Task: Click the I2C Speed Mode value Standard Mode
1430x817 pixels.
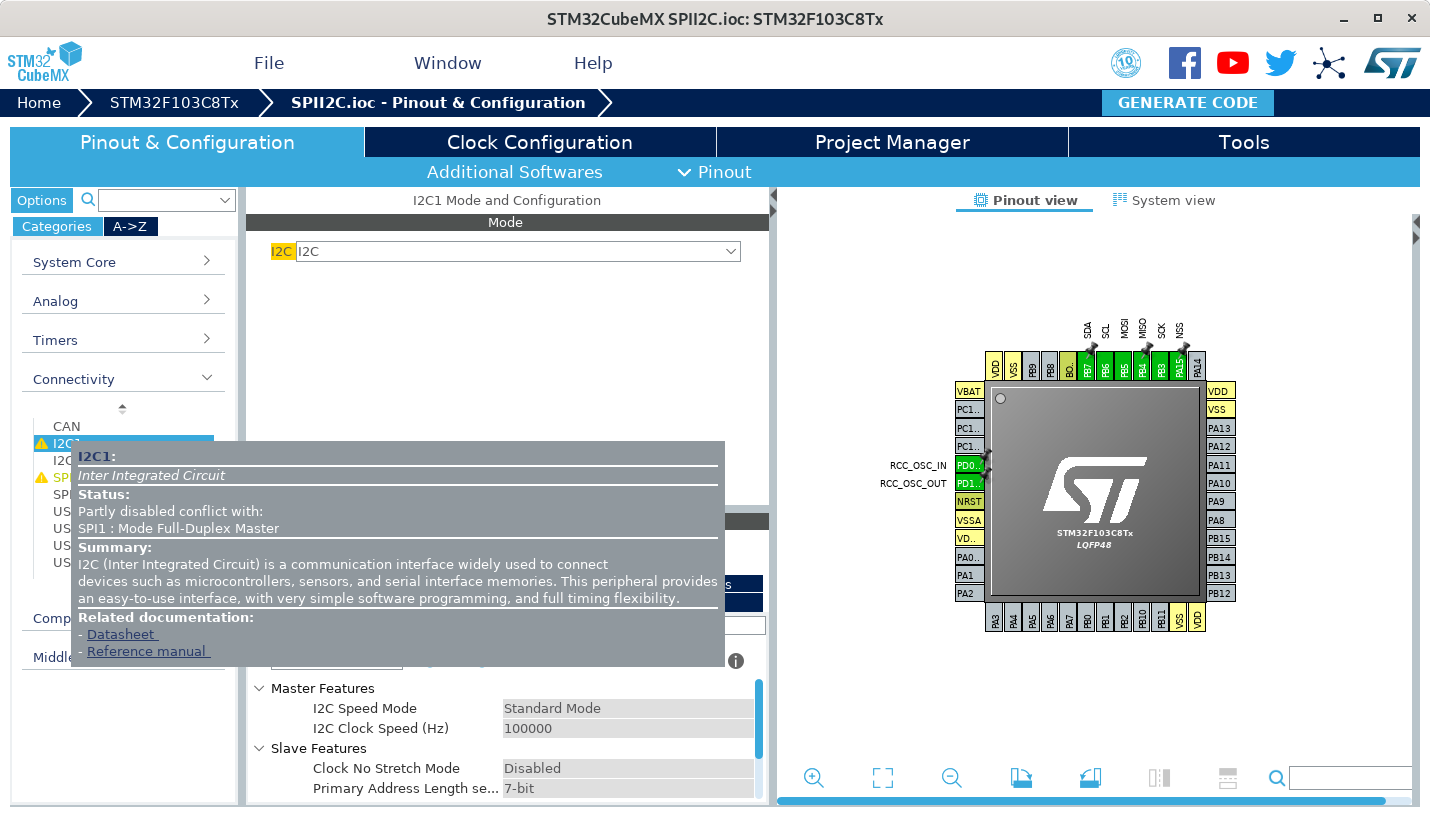Action: point(628,708)
